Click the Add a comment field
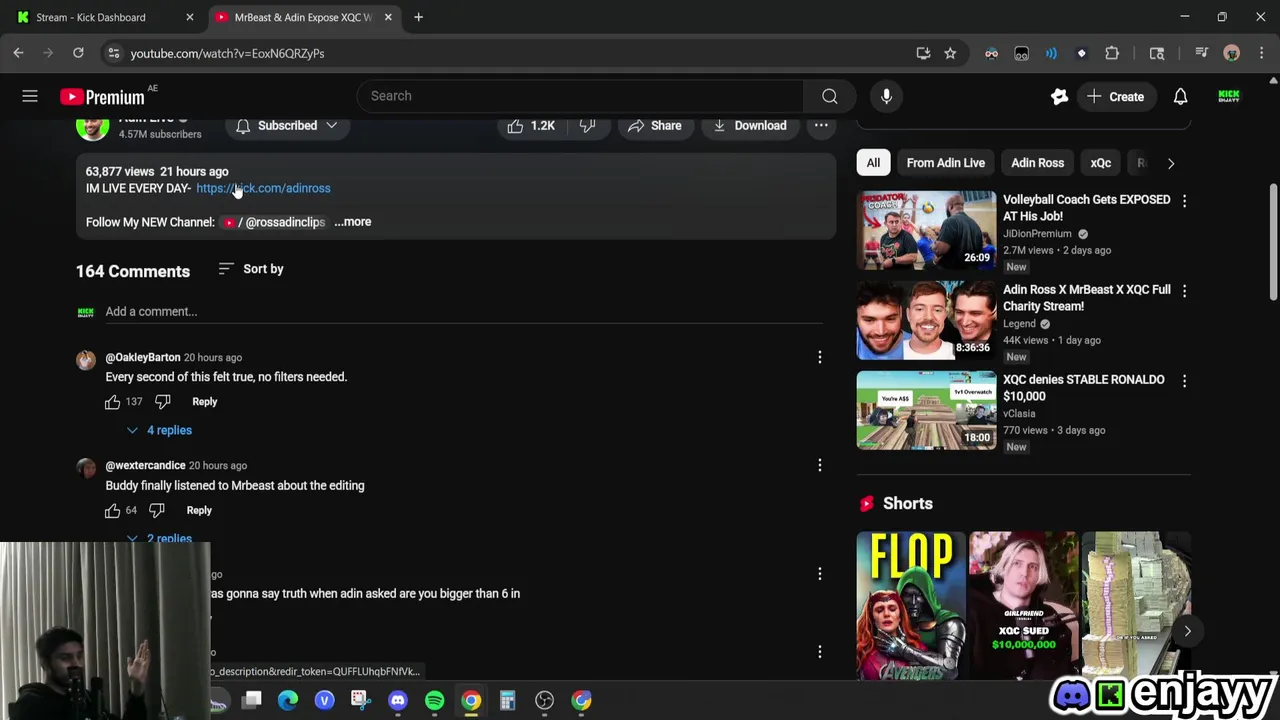Screen dimensions: 1280x720 464,312
